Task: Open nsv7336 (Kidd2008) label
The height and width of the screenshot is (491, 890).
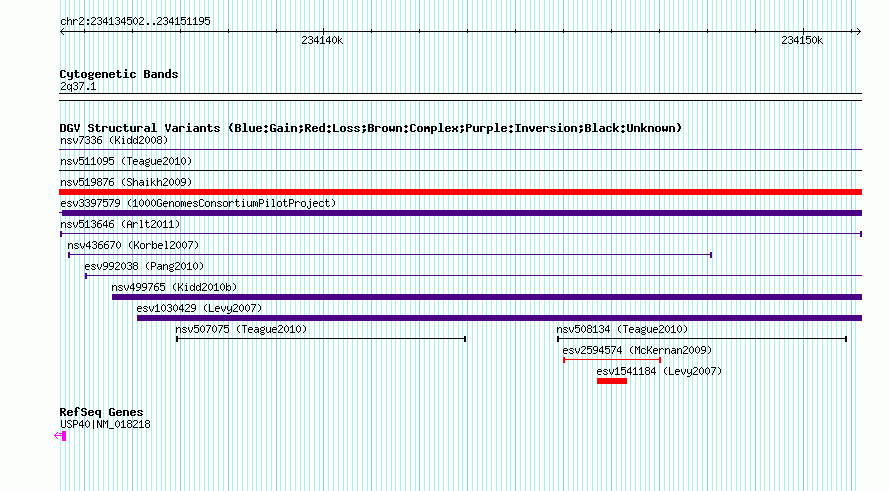Action: (114, 140)
